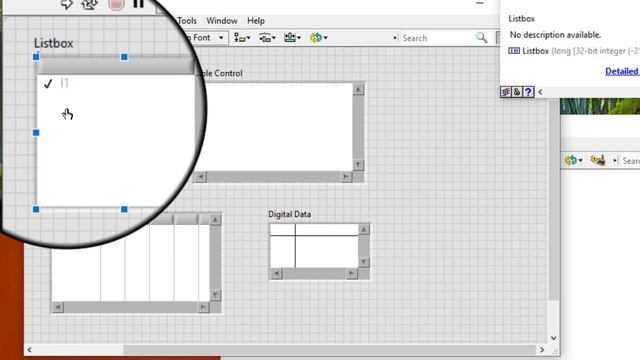This screenshot has width=640, height=360.
Task: Click the front panel vertical scroll down arrow
Action: coord(553,338)
